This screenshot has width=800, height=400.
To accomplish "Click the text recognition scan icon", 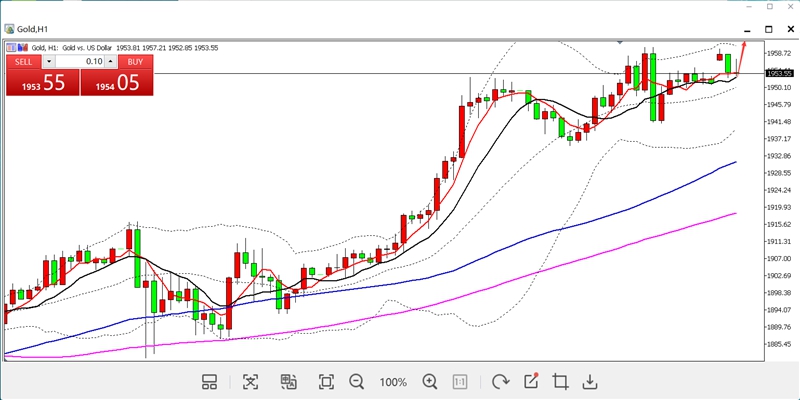I will pyautogui.click(x=250, y=381).
